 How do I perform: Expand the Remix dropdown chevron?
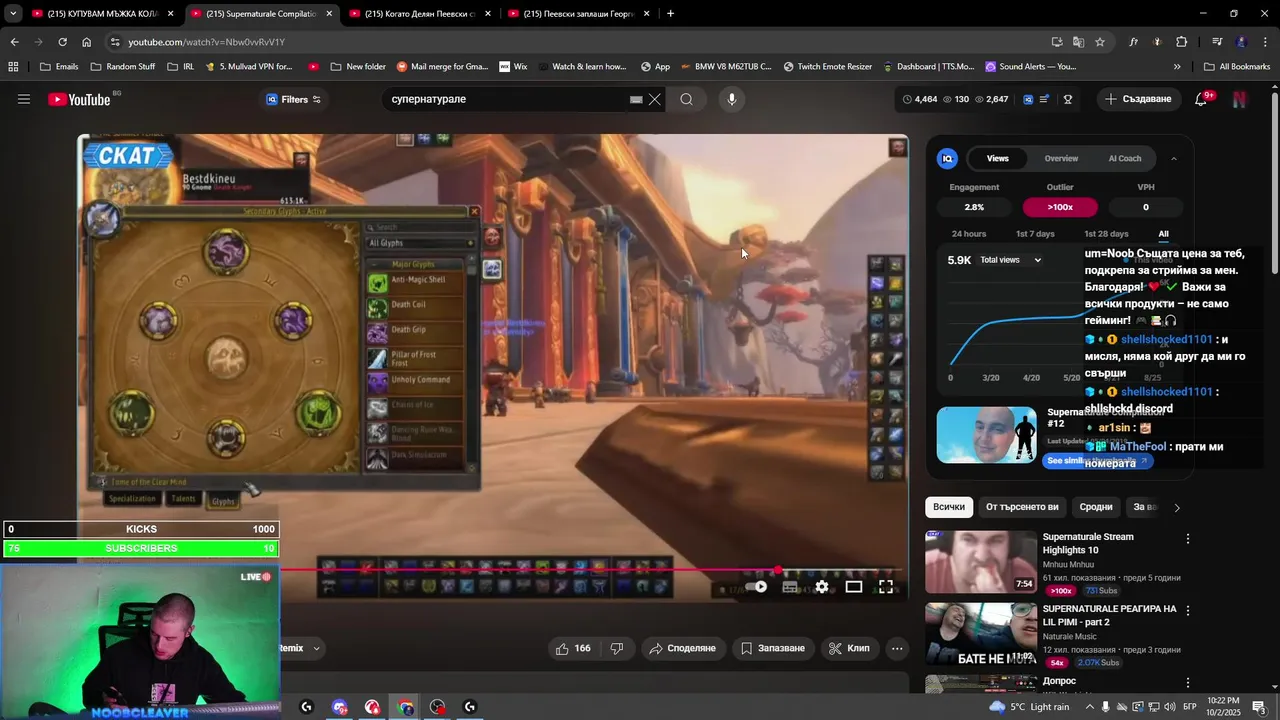pyautogui.click(x=317, y=648)
